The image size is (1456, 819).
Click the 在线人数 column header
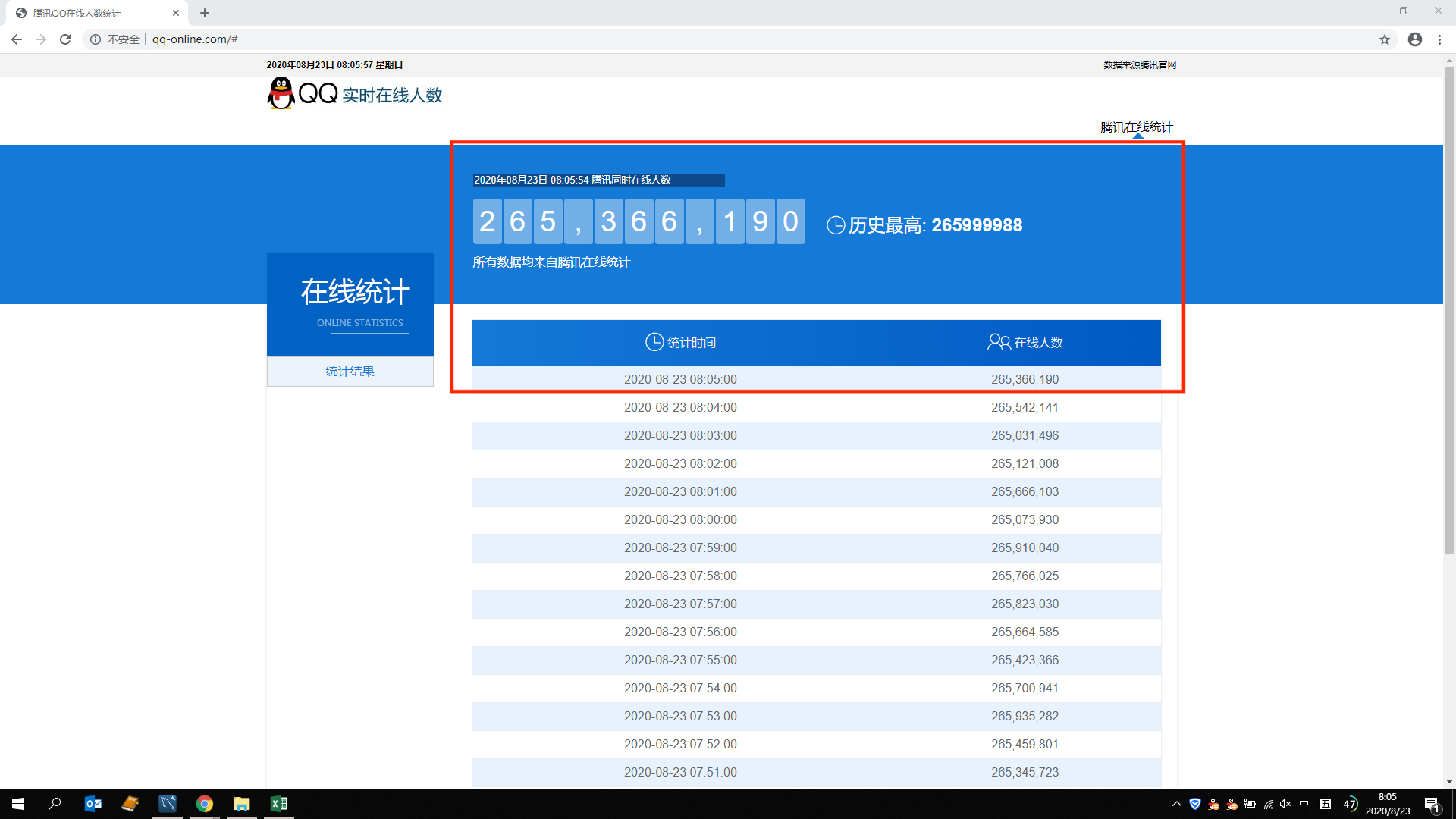click(x=1025, y=343)
